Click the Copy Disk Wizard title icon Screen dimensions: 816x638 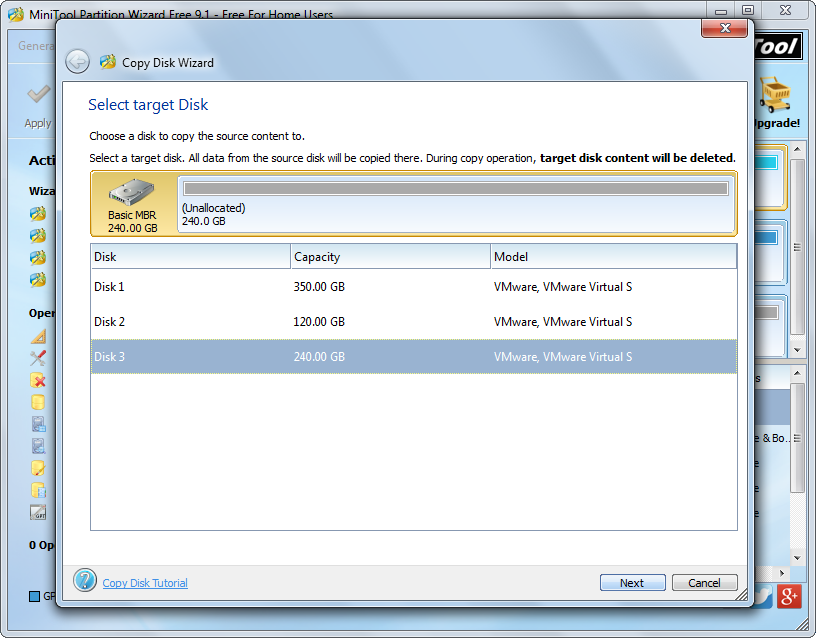click(x=108, y=62)
